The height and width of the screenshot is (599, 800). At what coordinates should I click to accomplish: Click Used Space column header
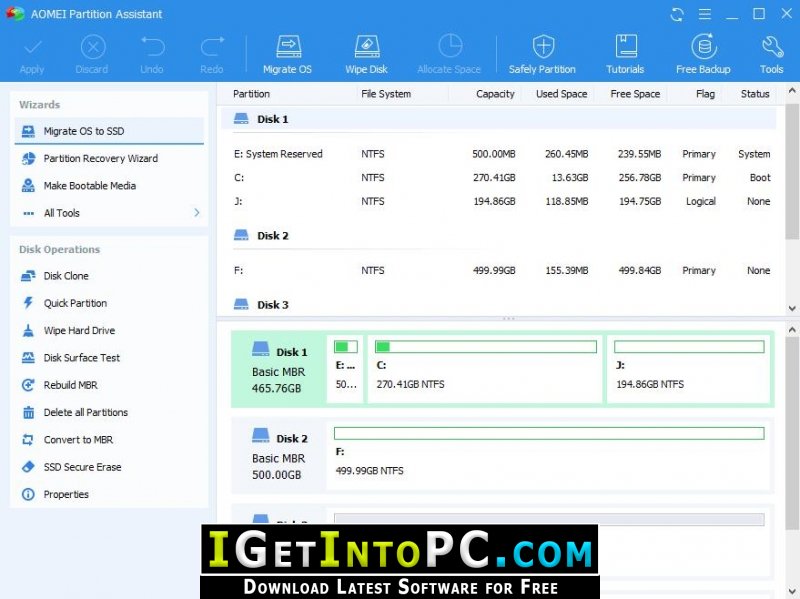pos(561,94)
